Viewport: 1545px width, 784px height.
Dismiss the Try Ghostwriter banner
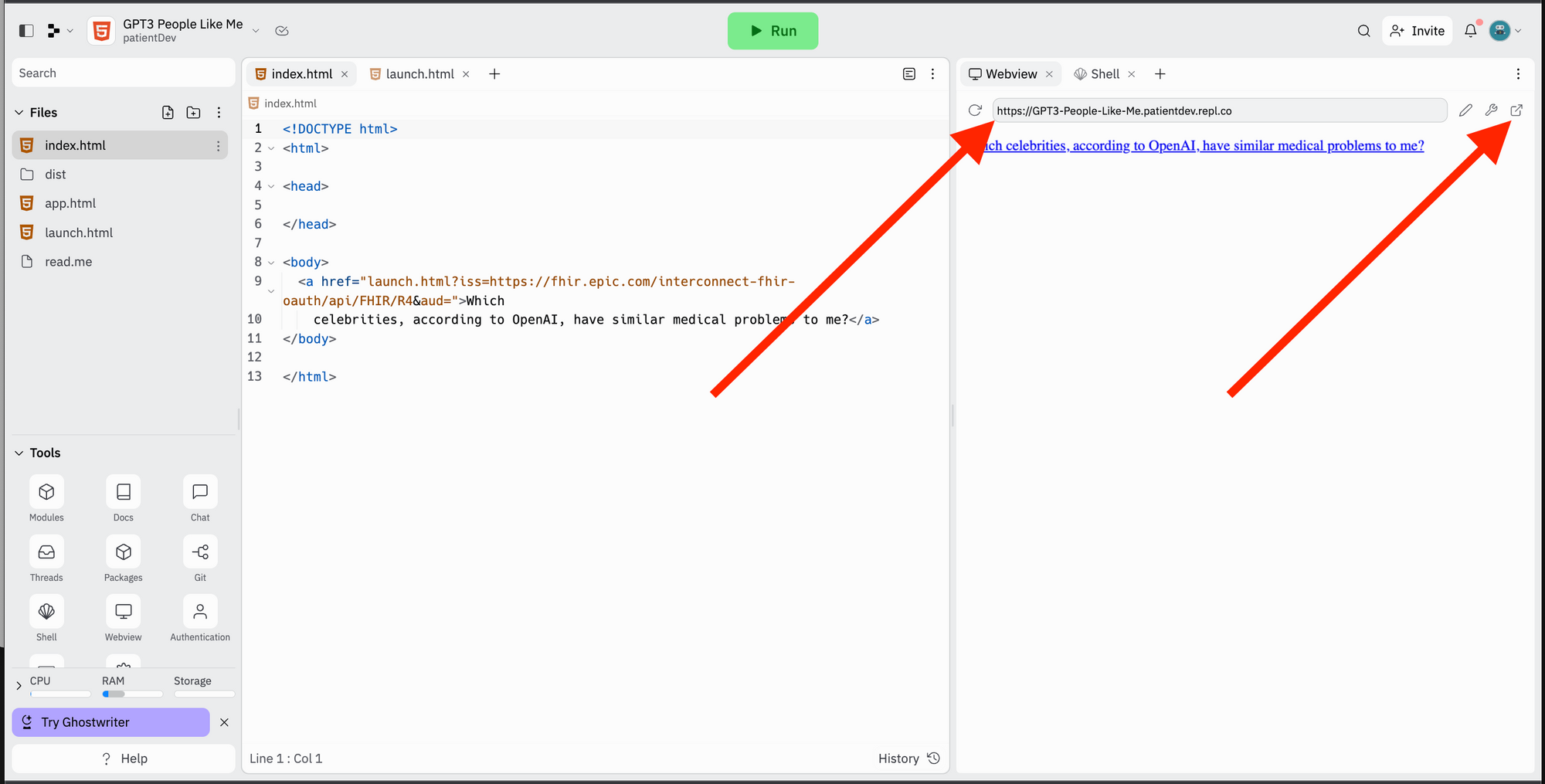pyautogui.click(x=224, y=722)
